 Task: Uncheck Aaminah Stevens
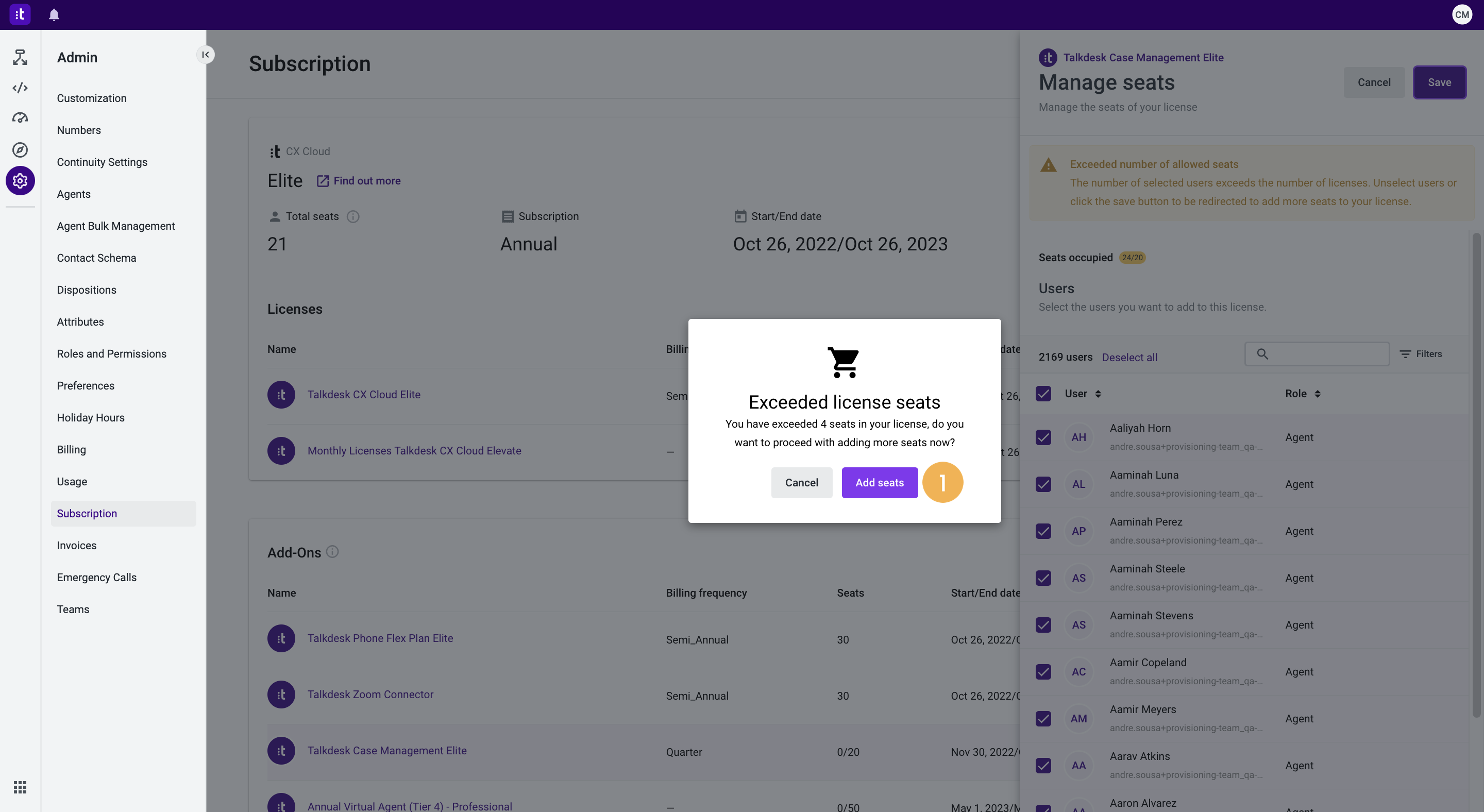1043,625
